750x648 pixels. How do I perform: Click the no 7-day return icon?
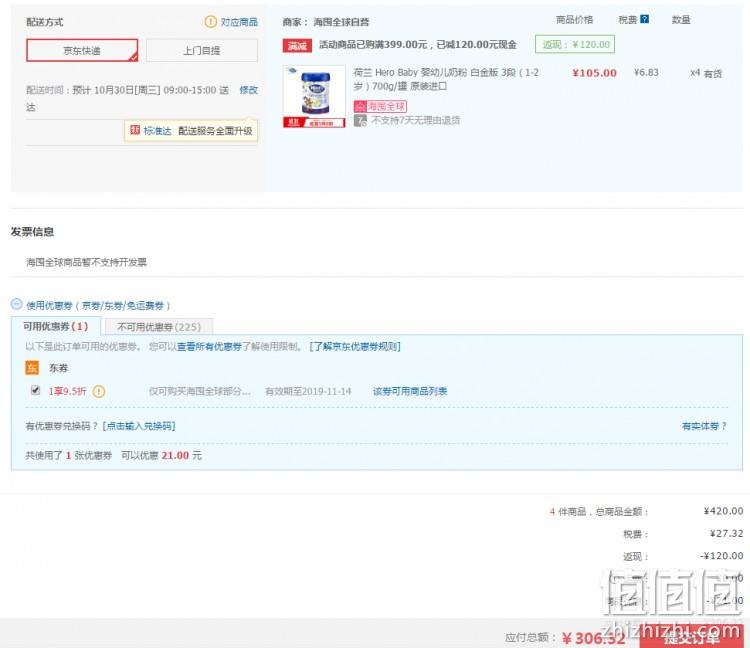tap(360, 120)
